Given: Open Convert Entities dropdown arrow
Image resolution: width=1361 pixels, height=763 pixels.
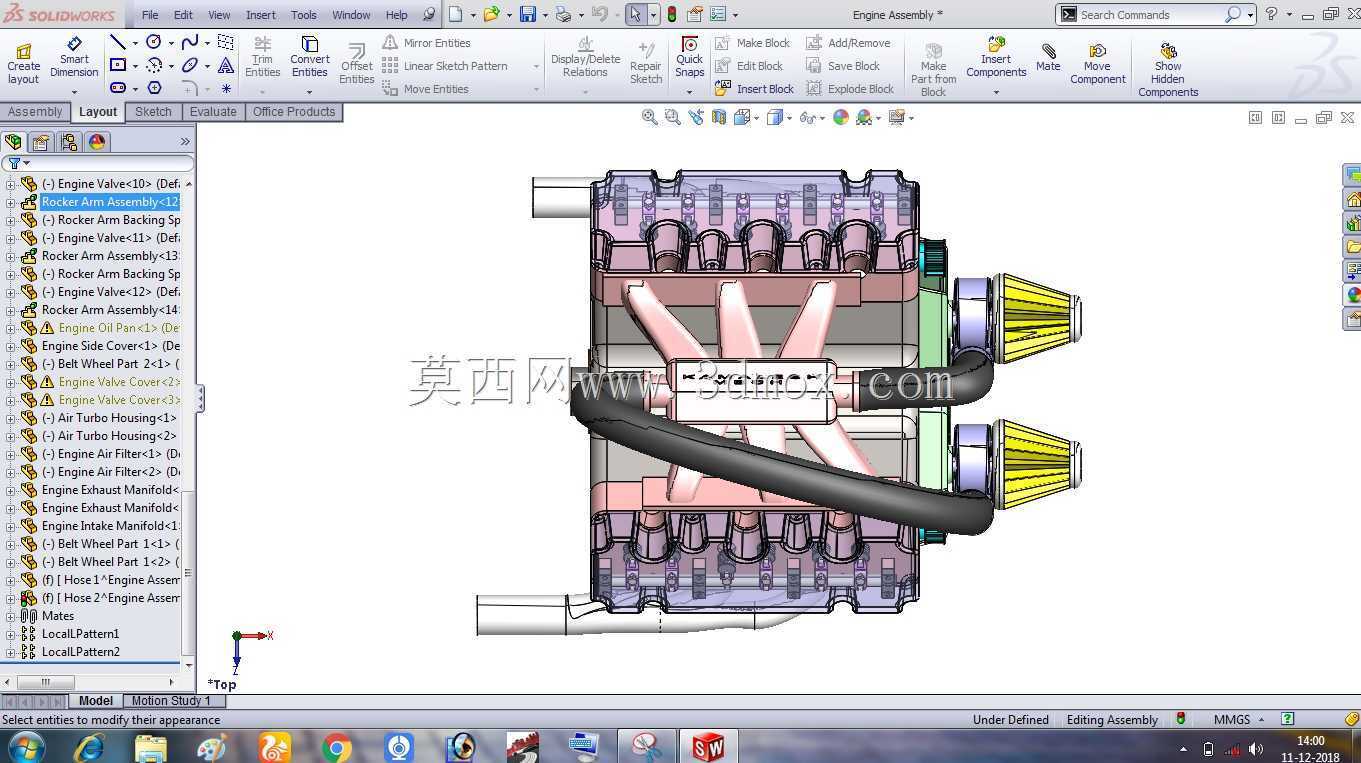Looking at the screenshot, I should (x=310, y=92).
